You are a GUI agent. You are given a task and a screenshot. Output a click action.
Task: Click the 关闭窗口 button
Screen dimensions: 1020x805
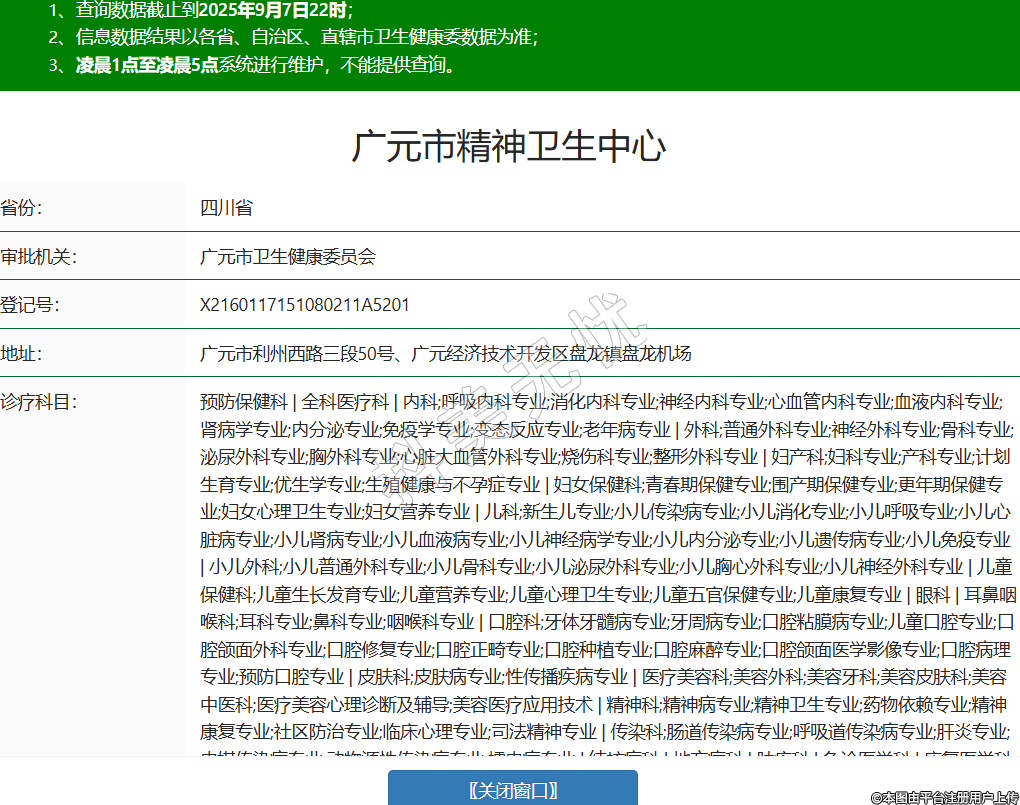pos(512,790)
